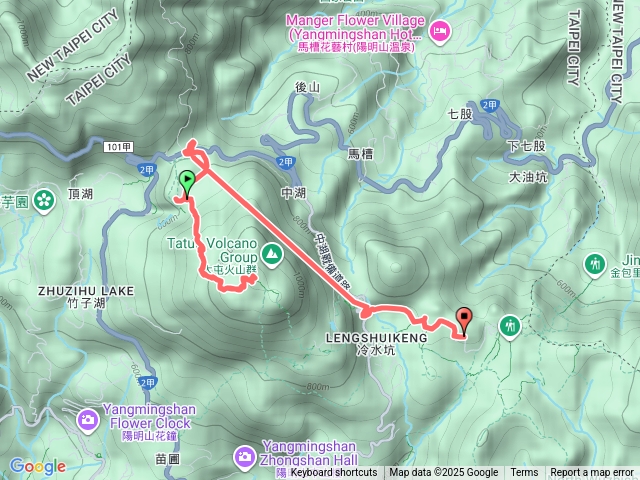640x480 pixels.
Task: Select the hiking icon beside the red marker
Action: click(509, 327)
